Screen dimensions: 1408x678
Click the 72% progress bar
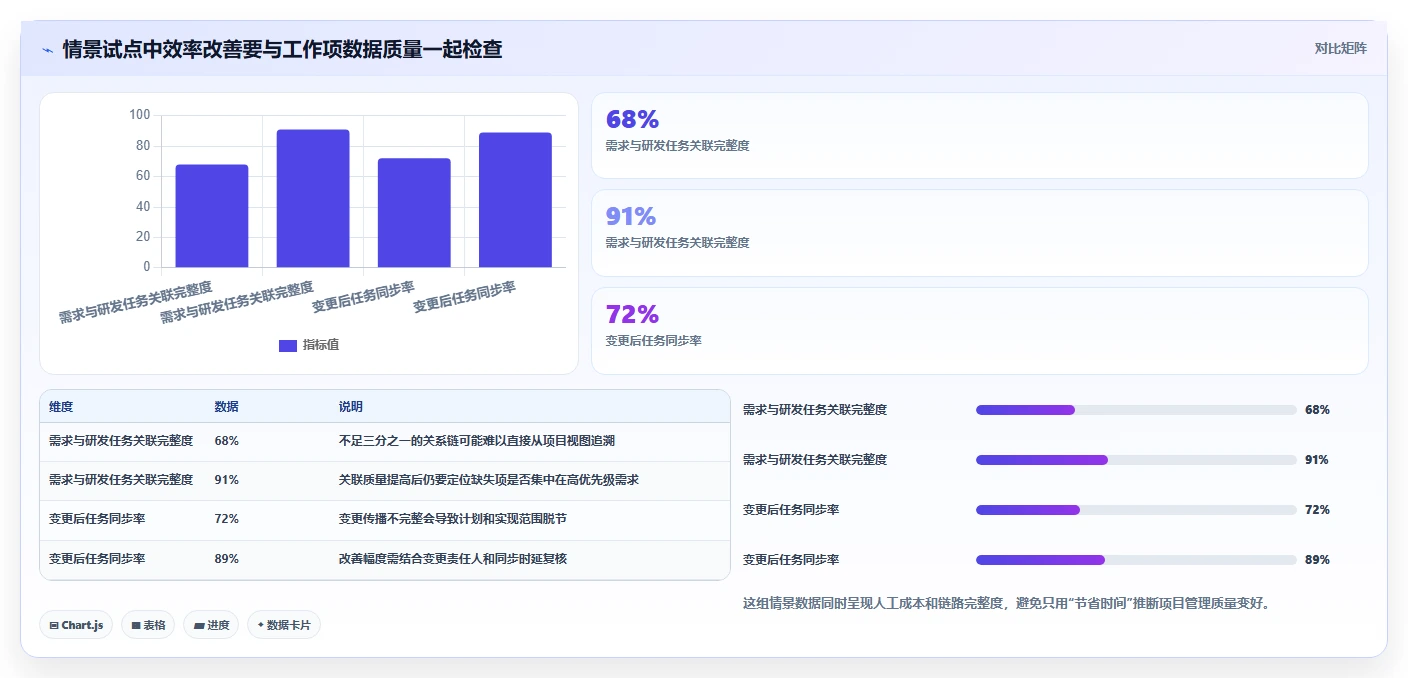point(1136,510)
